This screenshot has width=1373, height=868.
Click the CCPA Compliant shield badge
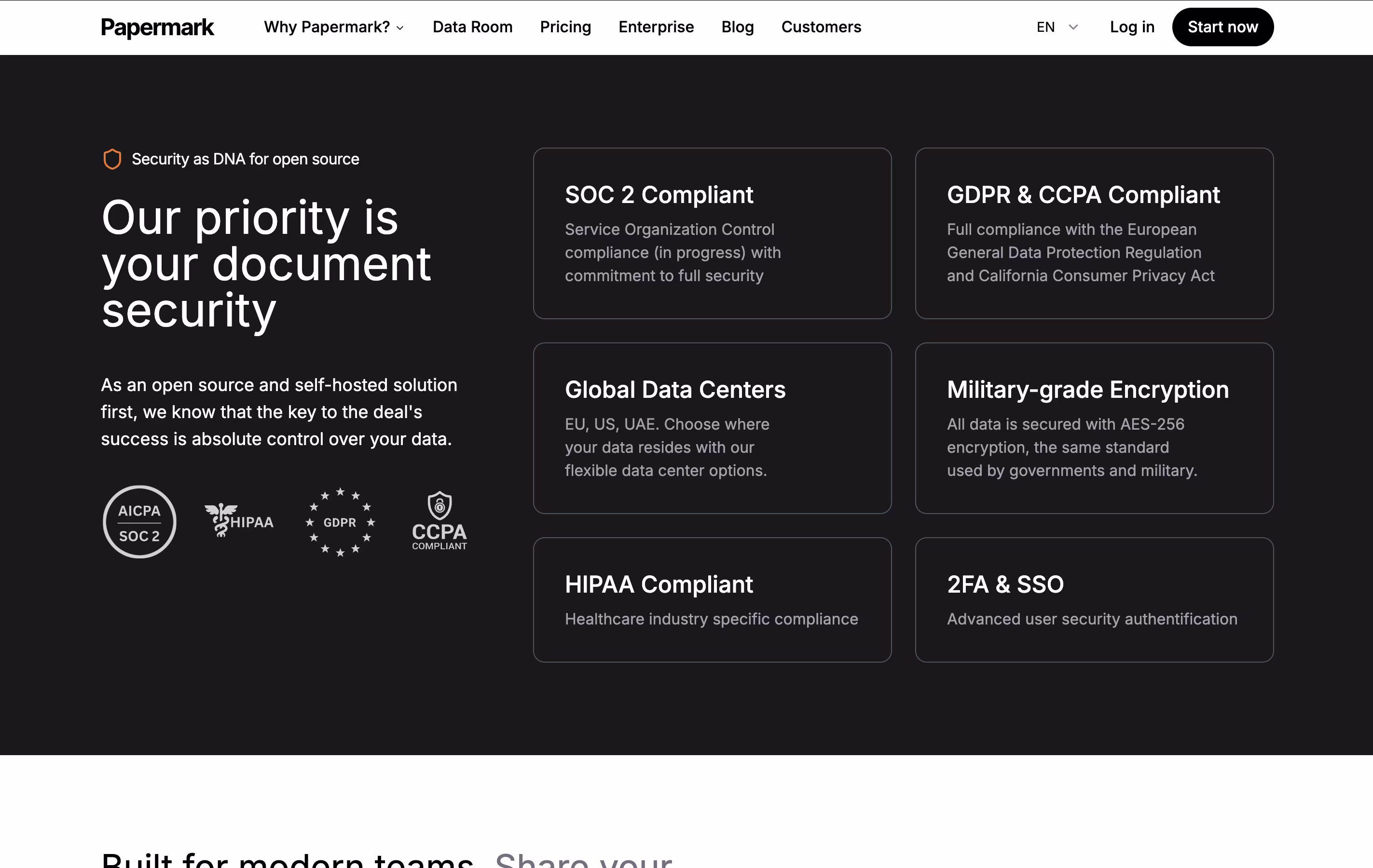(x=439, y=521)
